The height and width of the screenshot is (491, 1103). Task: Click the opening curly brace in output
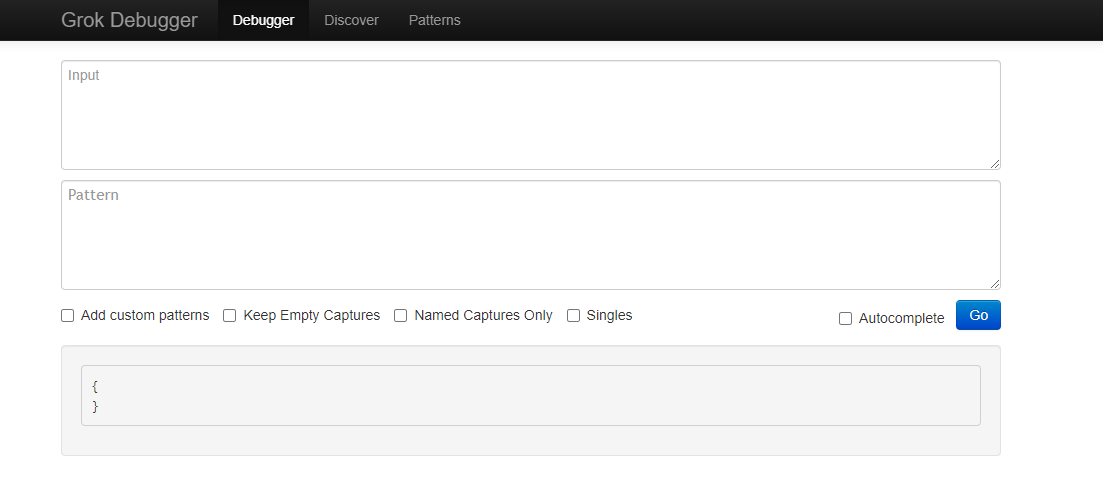[95, 386]
